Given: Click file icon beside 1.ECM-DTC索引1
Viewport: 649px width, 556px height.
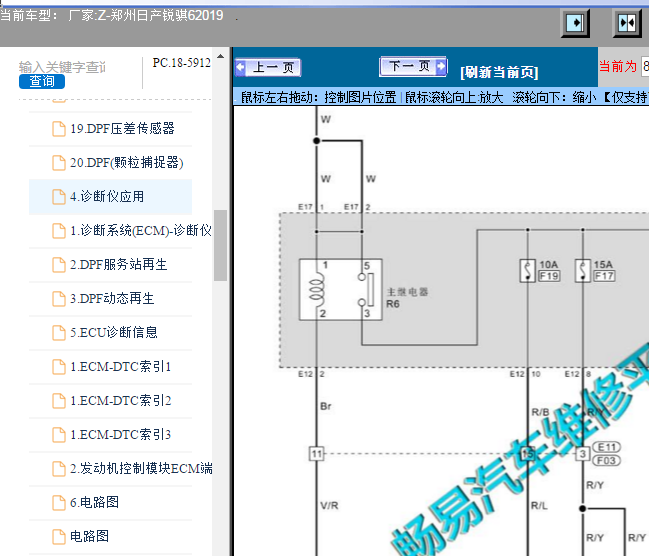Looking at the screenshot, I should (x=59, y=366).
